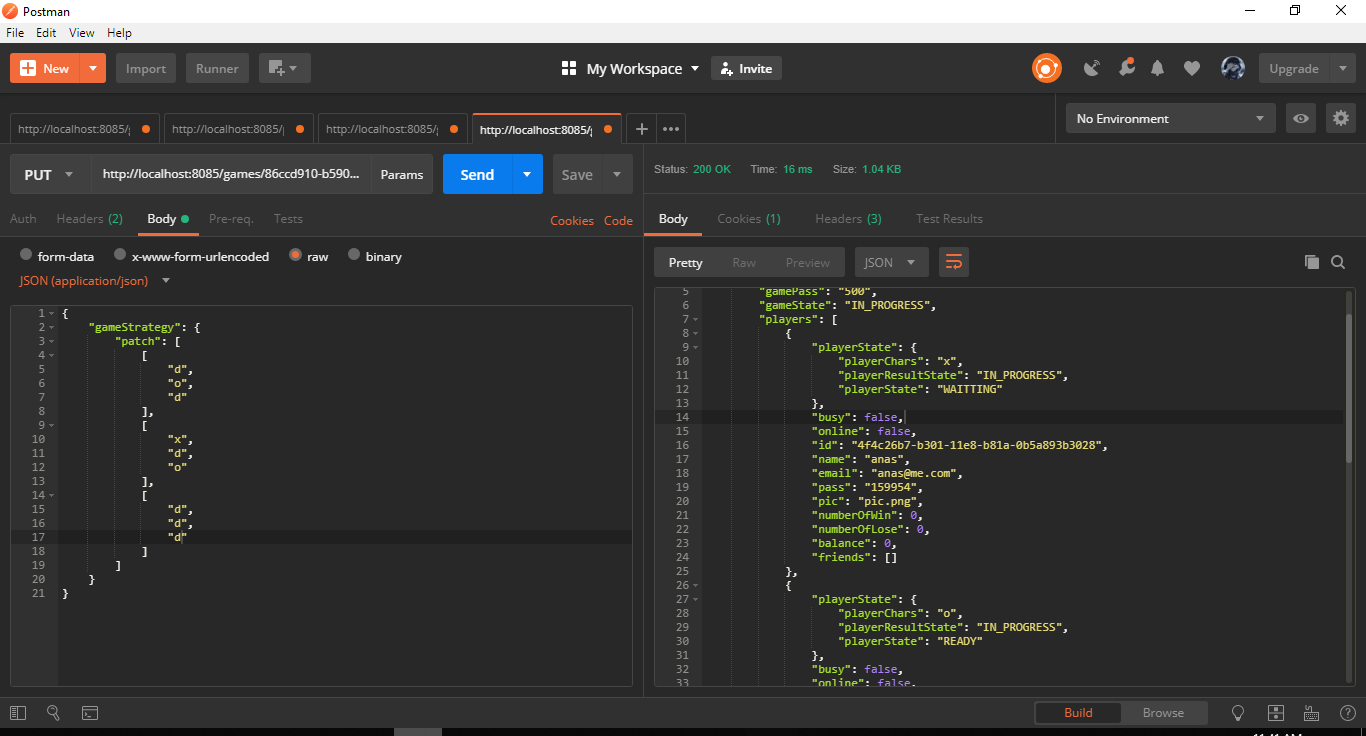1366x736 pixels.
Task: Collapse line 2 gameStrategy fold arrow
Action: [x=51, y=327]
